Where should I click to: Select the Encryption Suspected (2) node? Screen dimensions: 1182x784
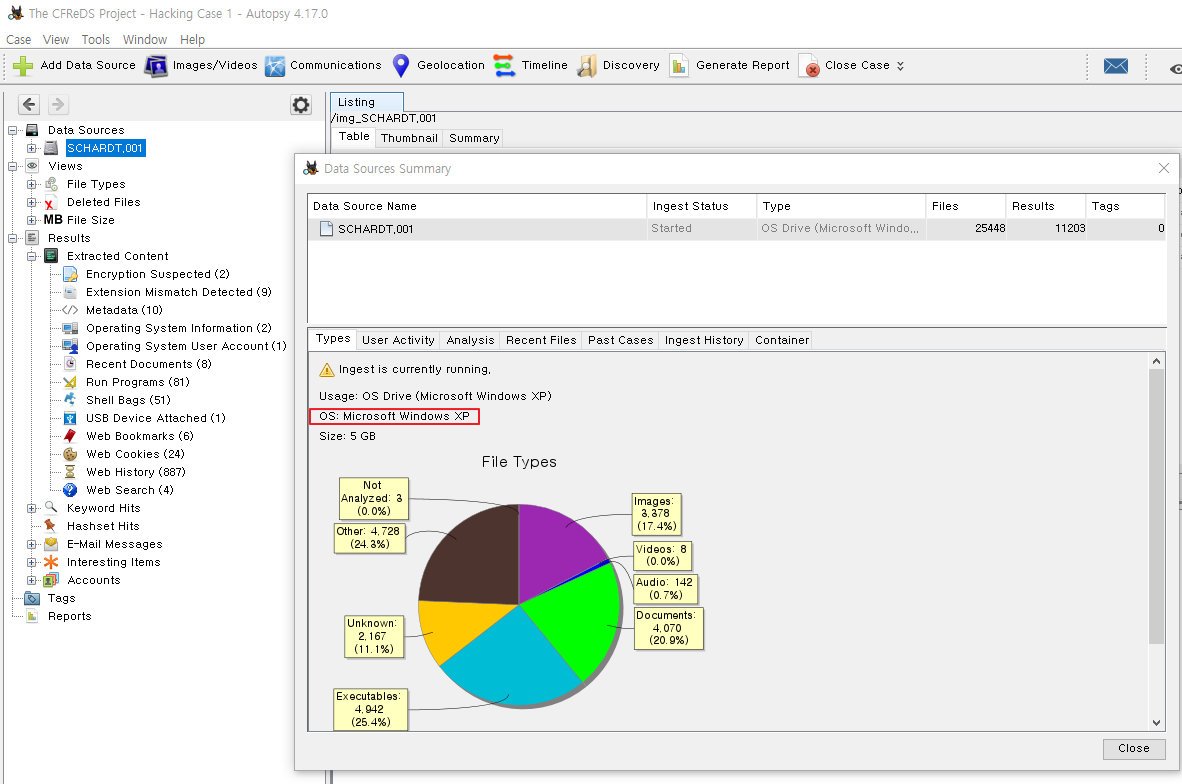point(158,274)
